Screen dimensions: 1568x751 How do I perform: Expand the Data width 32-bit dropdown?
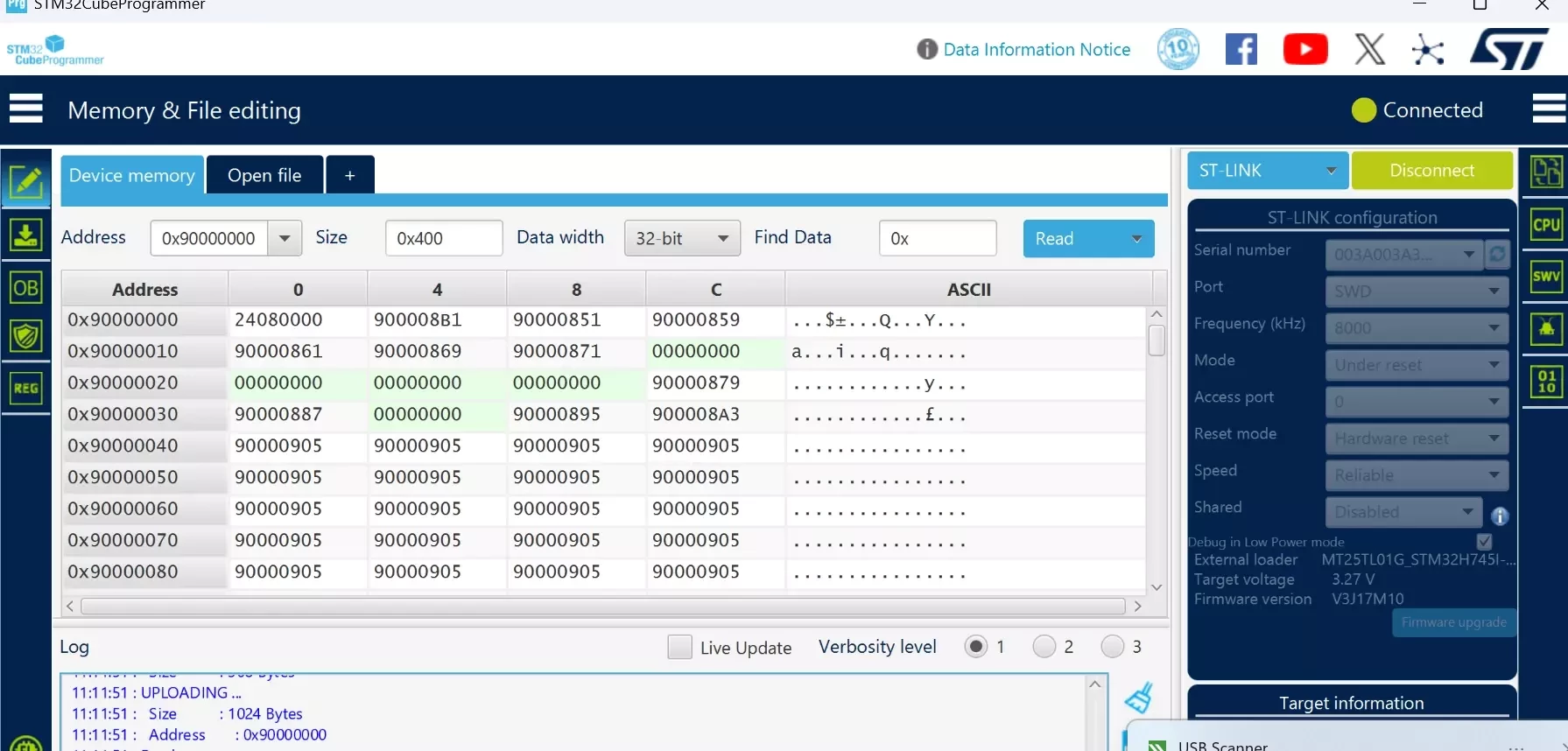click(x=682, y=238)
